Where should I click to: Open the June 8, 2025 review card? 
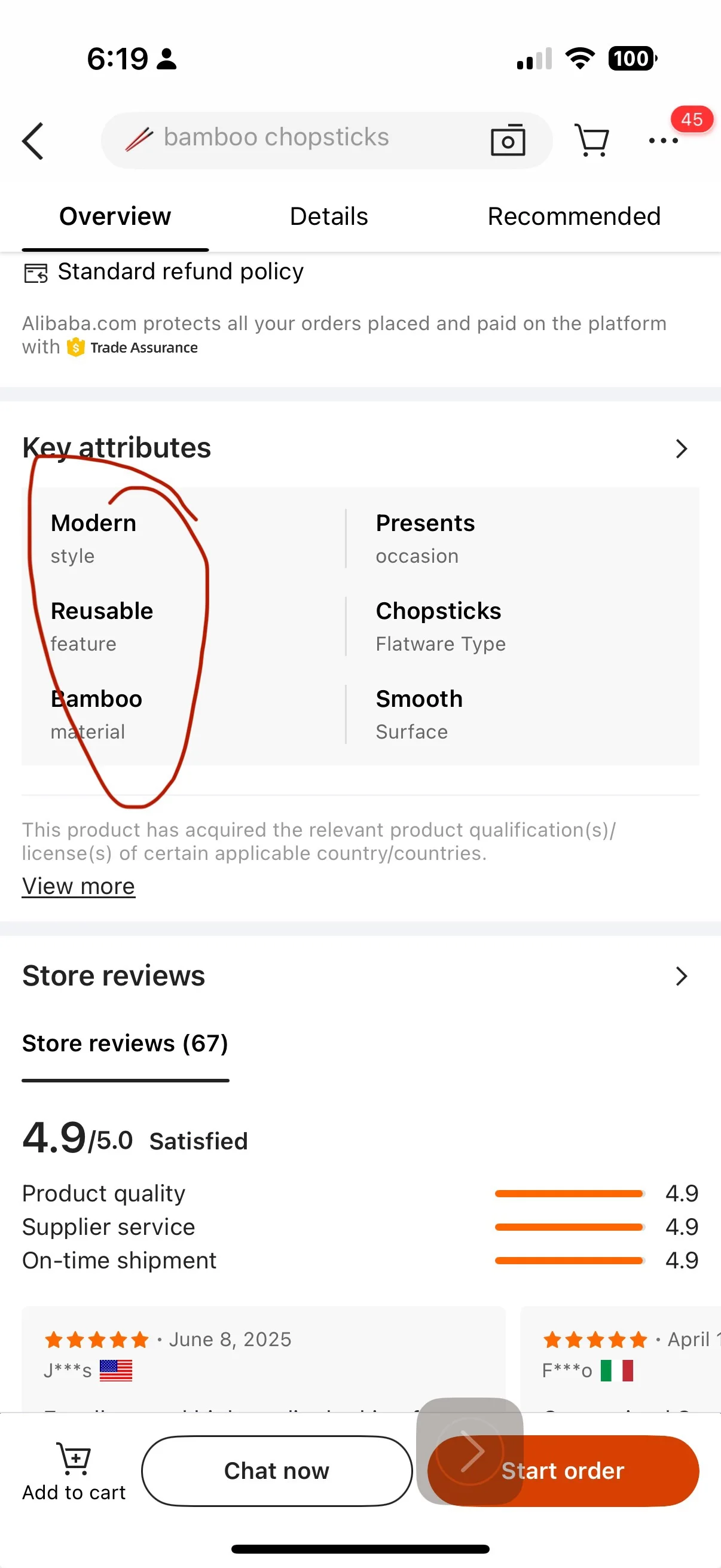pos(263,1357)
